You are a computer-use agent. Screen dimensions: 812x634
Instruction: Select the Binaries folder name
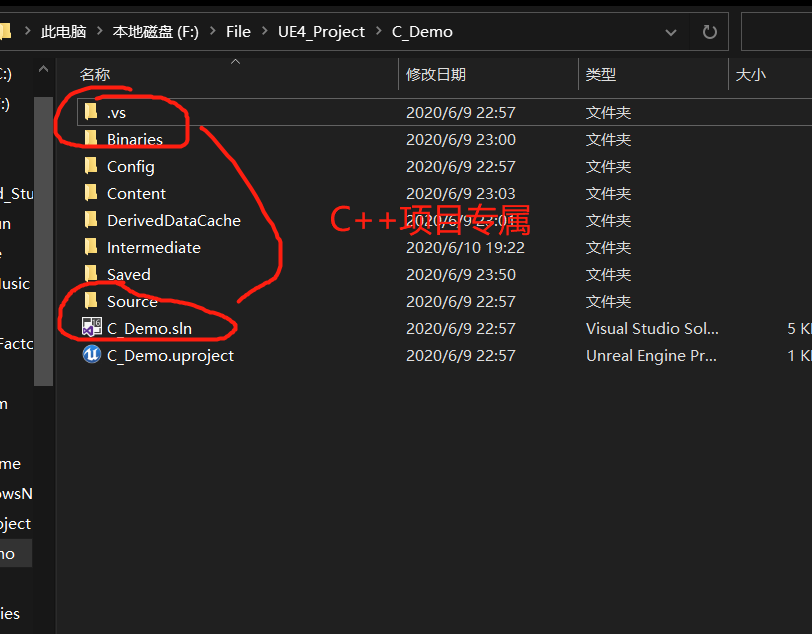point(135,139)
